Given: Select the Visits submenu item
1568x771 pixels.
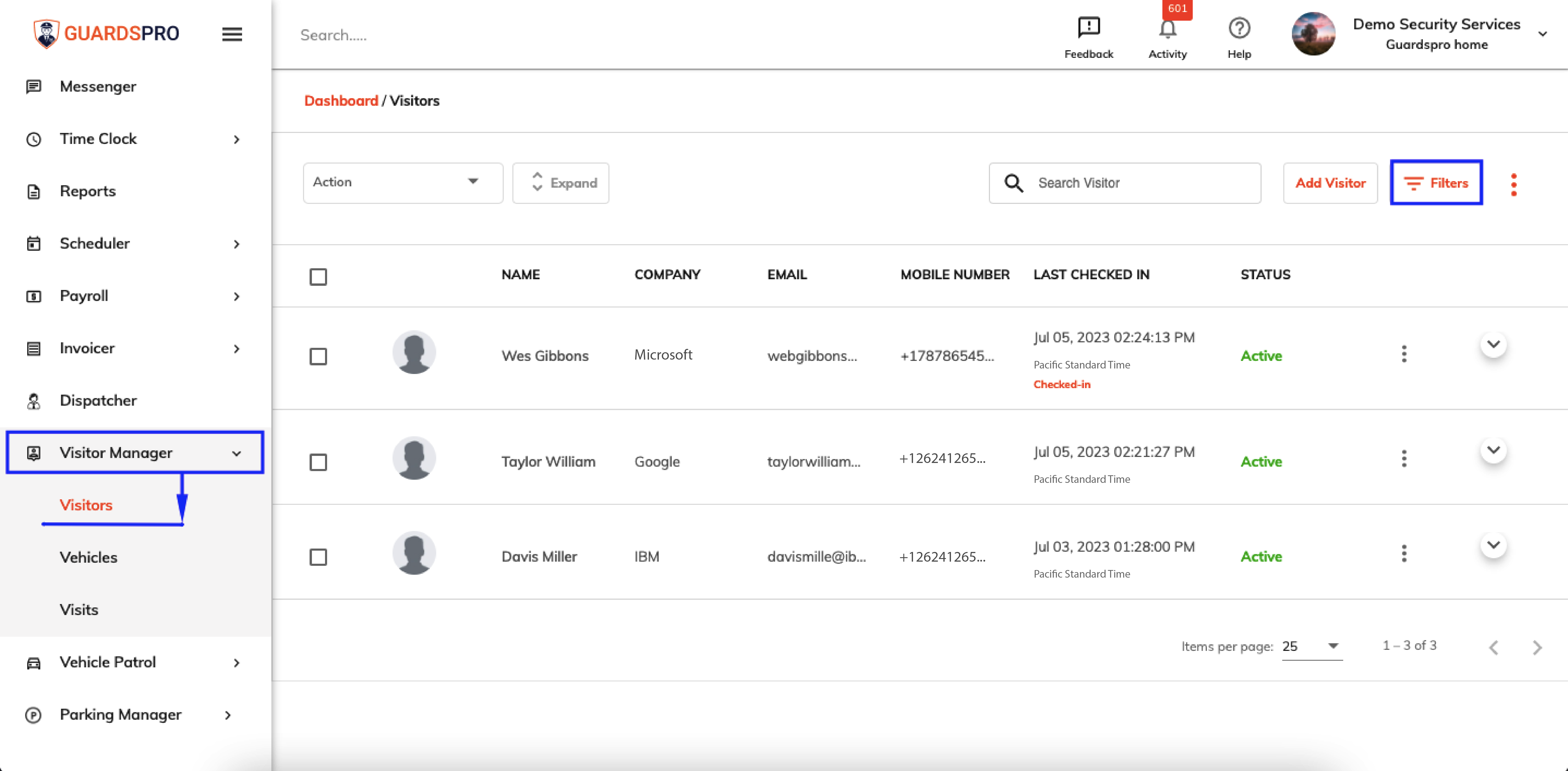Looking at the screenshot, I should [x=79, y=610].
